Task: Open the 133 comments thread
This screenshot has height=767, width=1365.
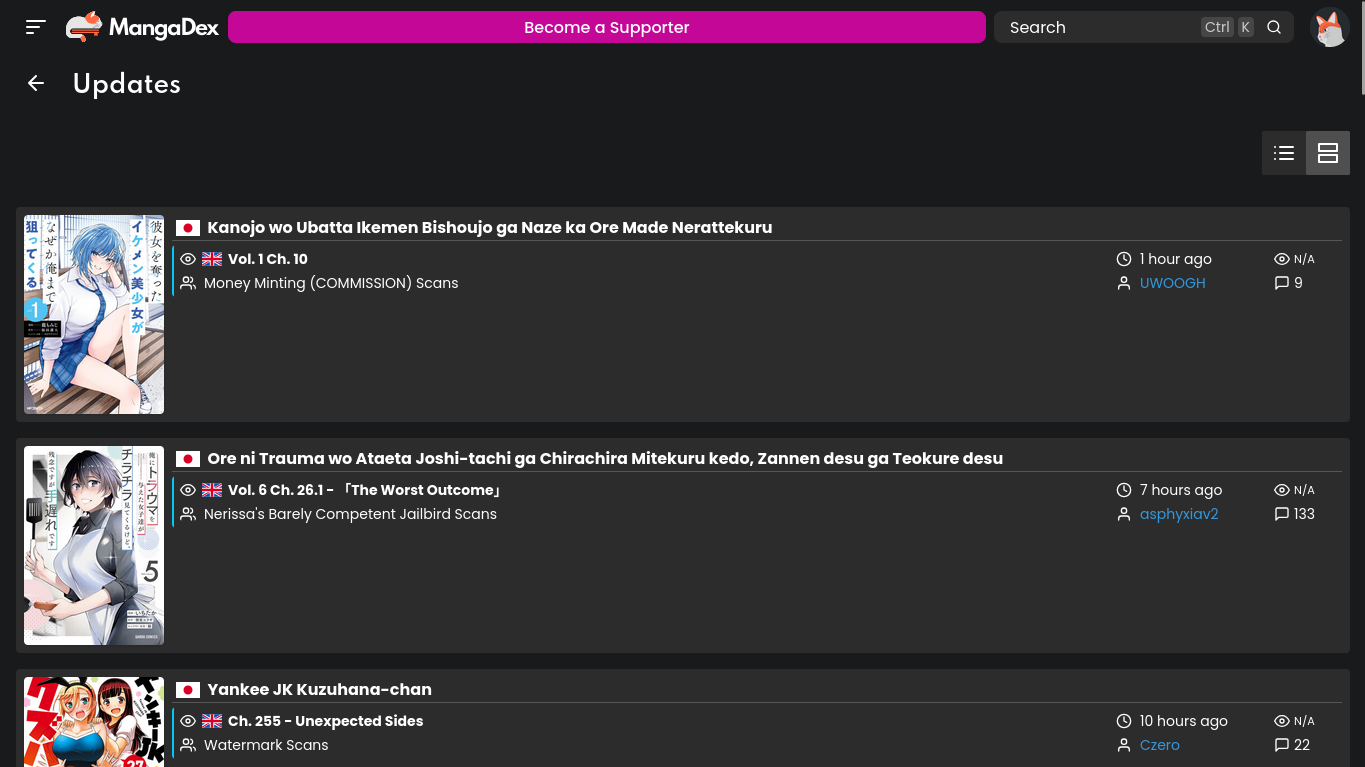Action: click(x=1294, y=514)
